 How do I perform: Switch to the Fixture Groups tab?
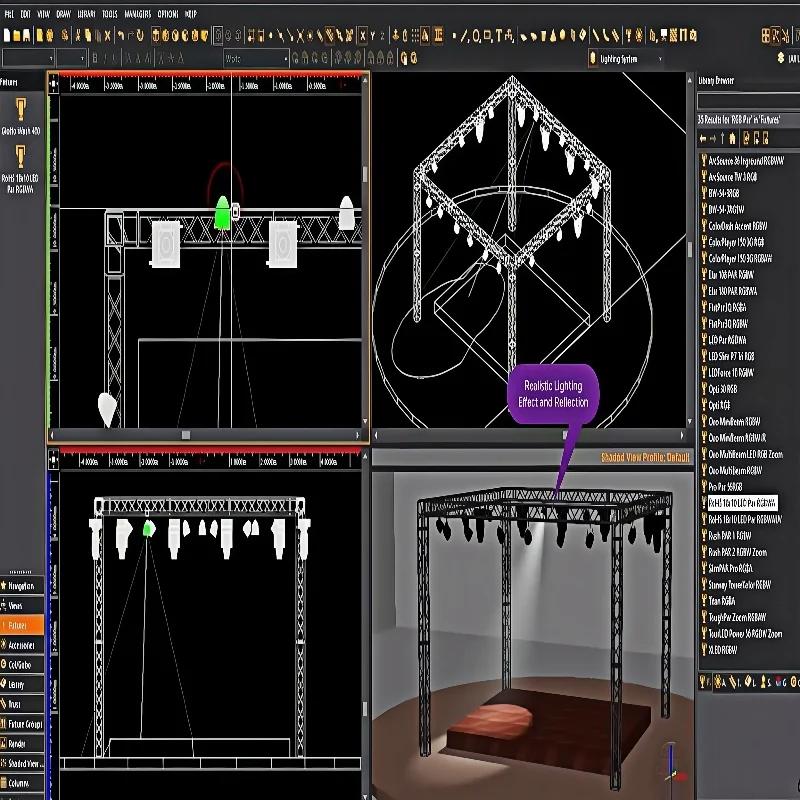[x=22, y=724]
